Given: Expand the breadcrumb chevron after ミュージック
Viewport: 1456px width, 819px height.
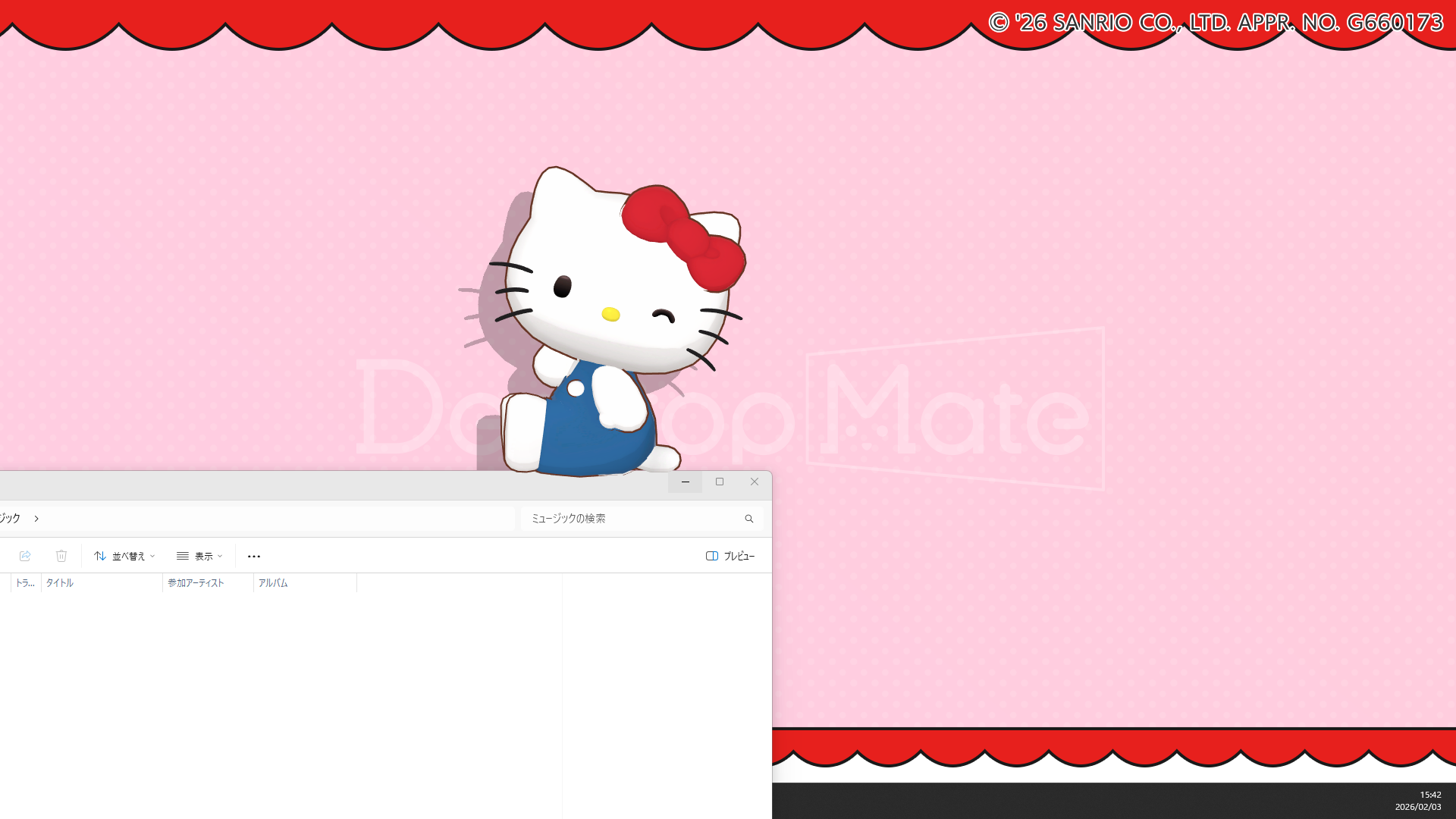Looking at the screenshot, I should pyautogui.click(x=36, y=519).
